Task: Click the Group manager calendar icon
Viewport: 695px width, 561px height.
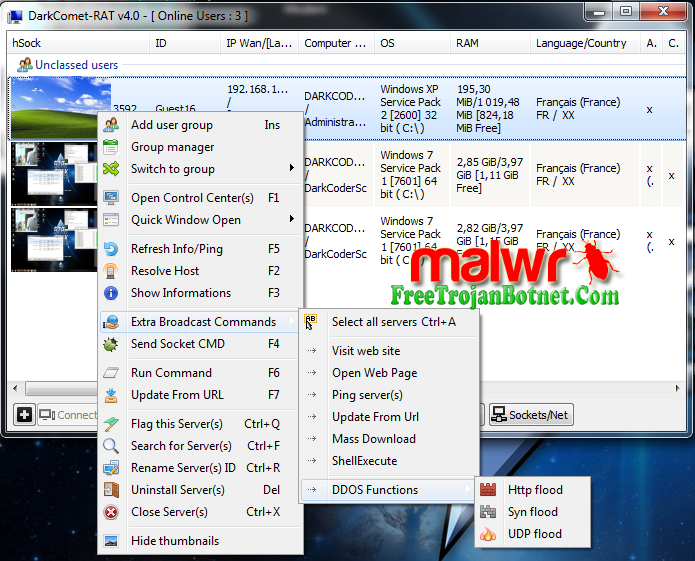Action: click(x=111, y=147)
